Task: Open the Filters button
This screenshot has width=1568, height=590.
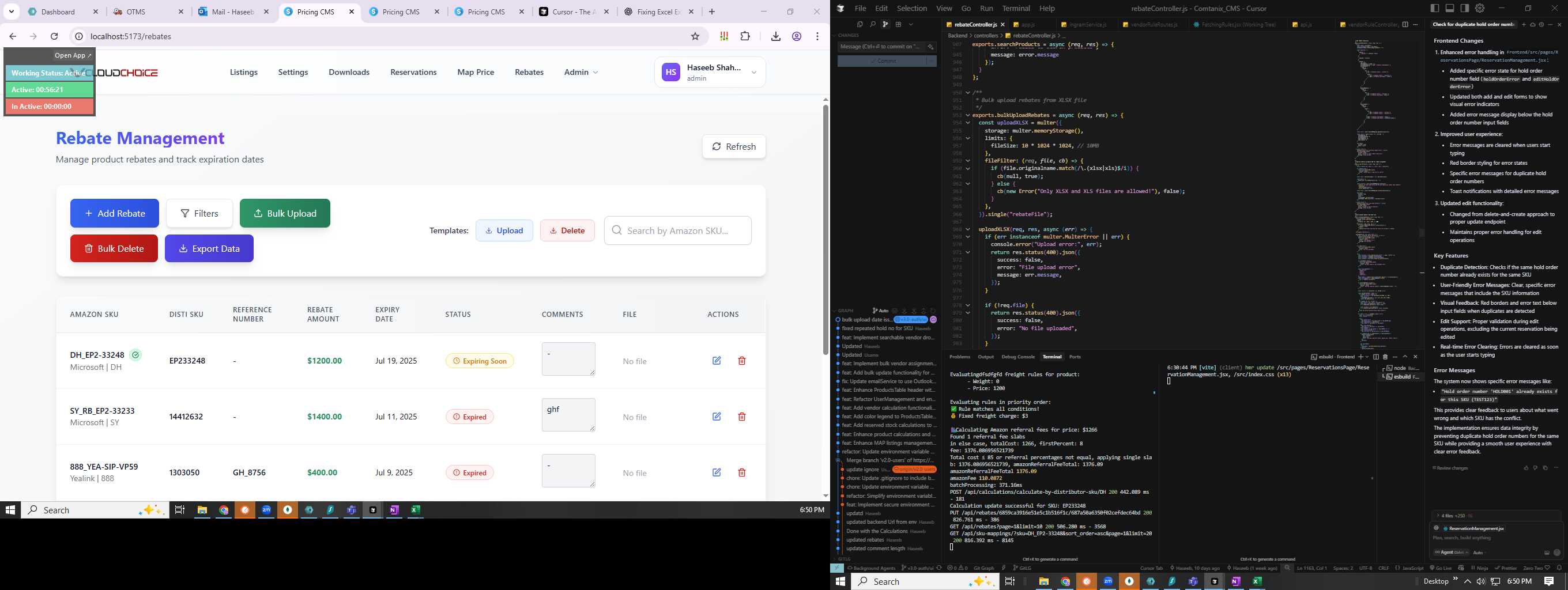Action: click(199, 214)
